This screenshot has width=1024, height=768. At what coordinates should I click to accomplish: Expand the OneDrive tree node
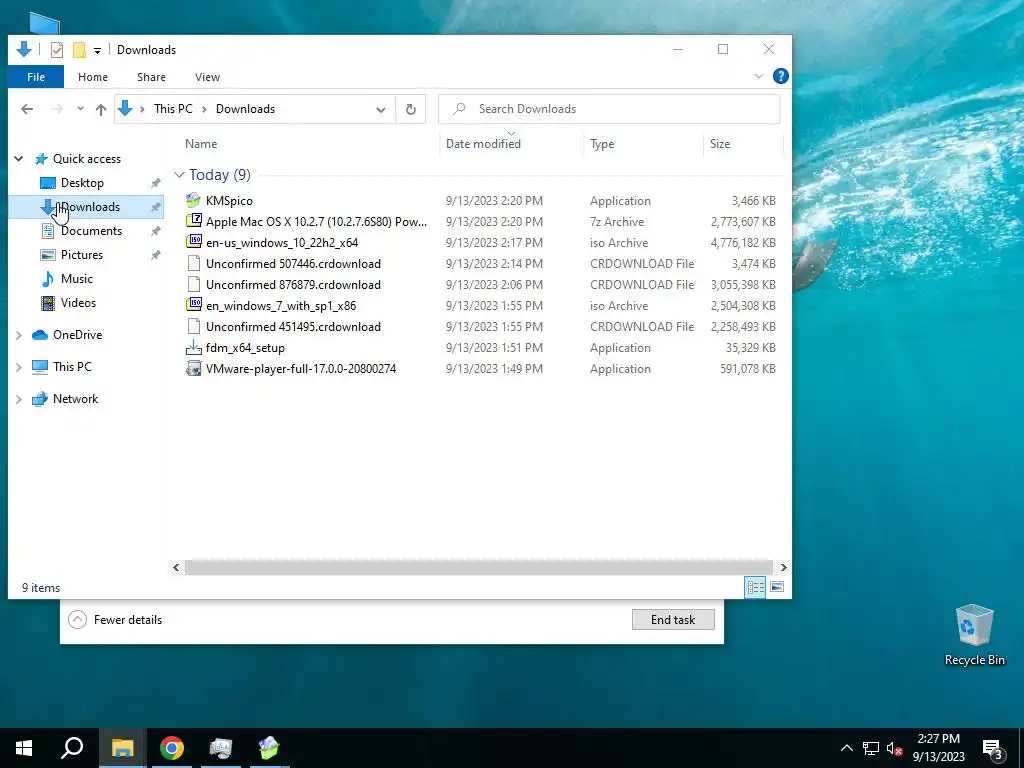(19, 335)
